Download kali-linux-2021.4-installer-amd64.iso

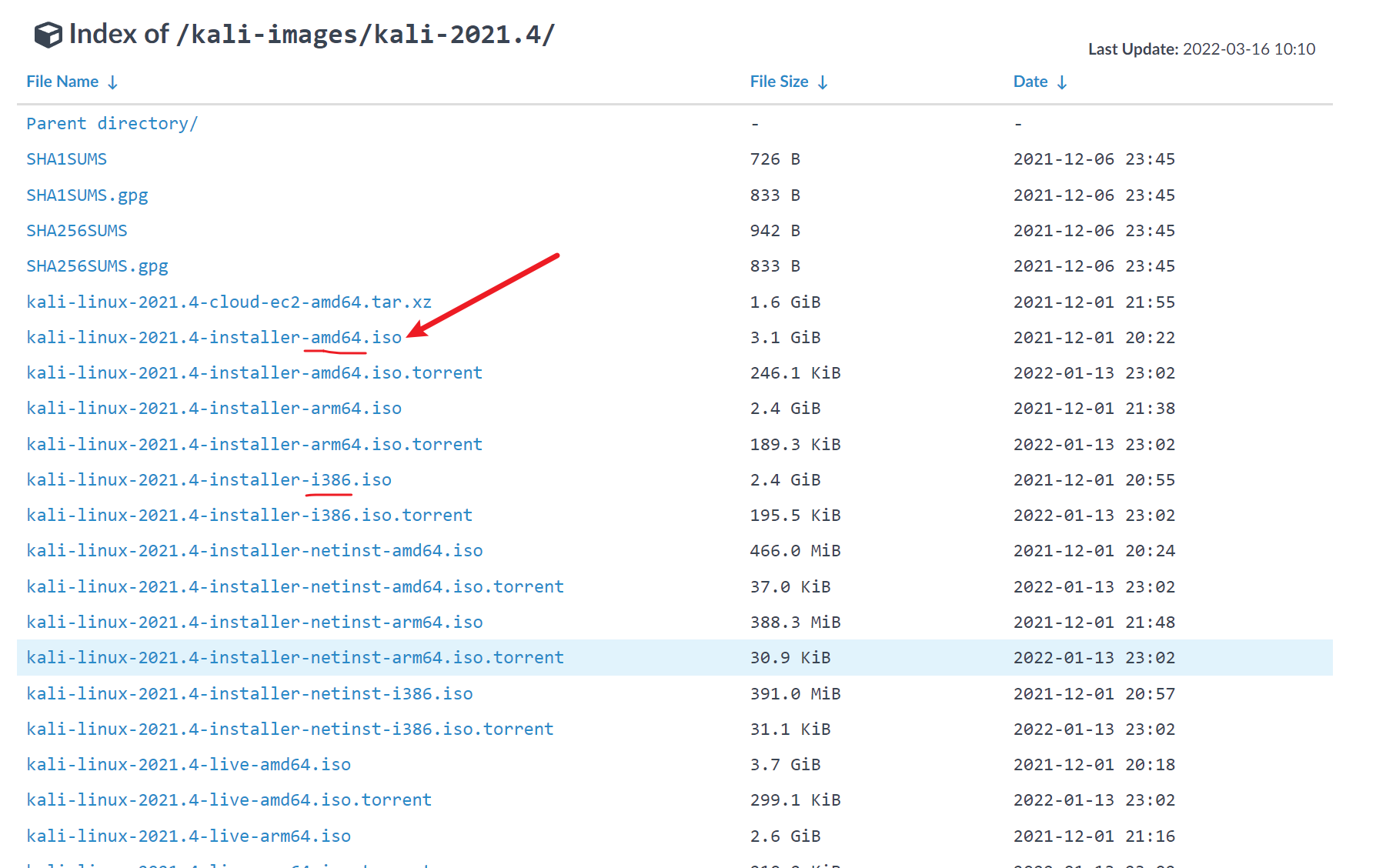click(214, 337)
